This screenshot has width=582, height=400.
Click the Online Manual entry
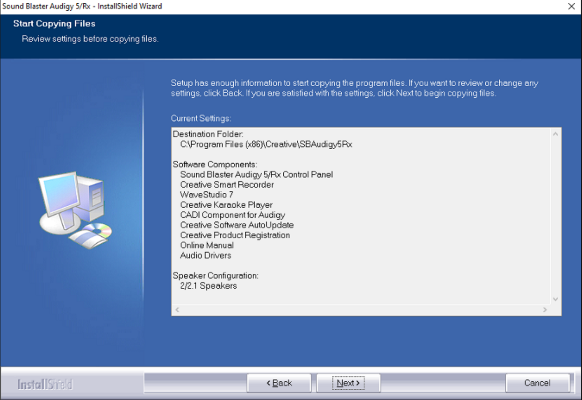point(207,245)
